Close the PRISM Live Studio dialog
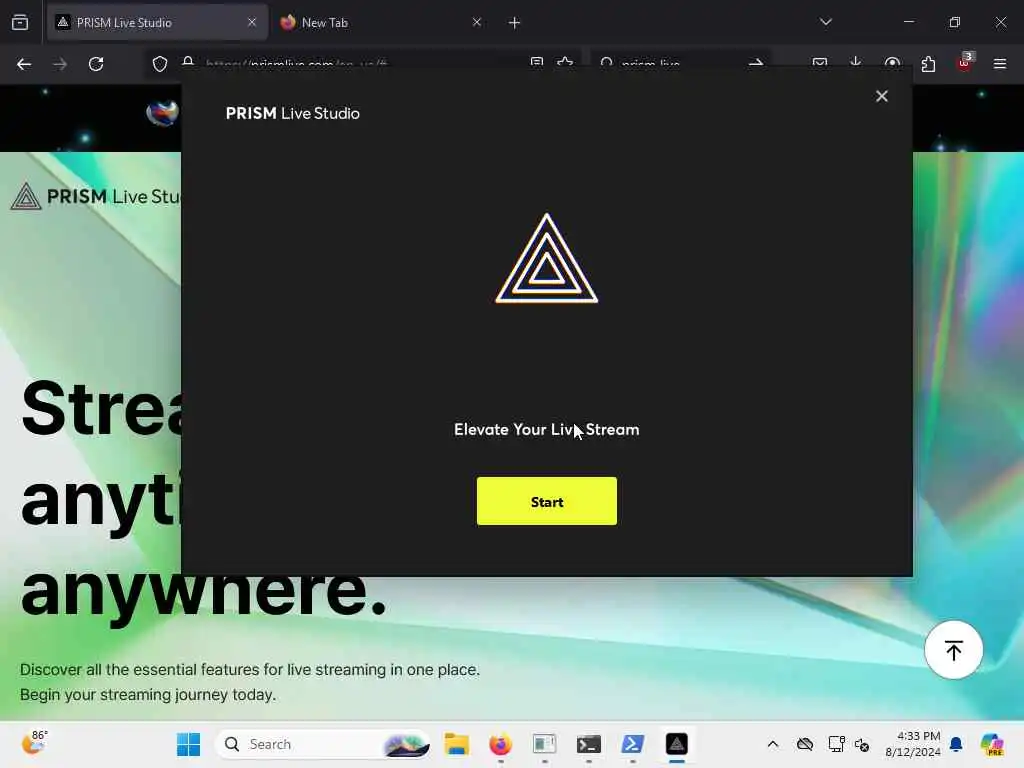This screenshot has width=1024, height=768. [882, 96]
